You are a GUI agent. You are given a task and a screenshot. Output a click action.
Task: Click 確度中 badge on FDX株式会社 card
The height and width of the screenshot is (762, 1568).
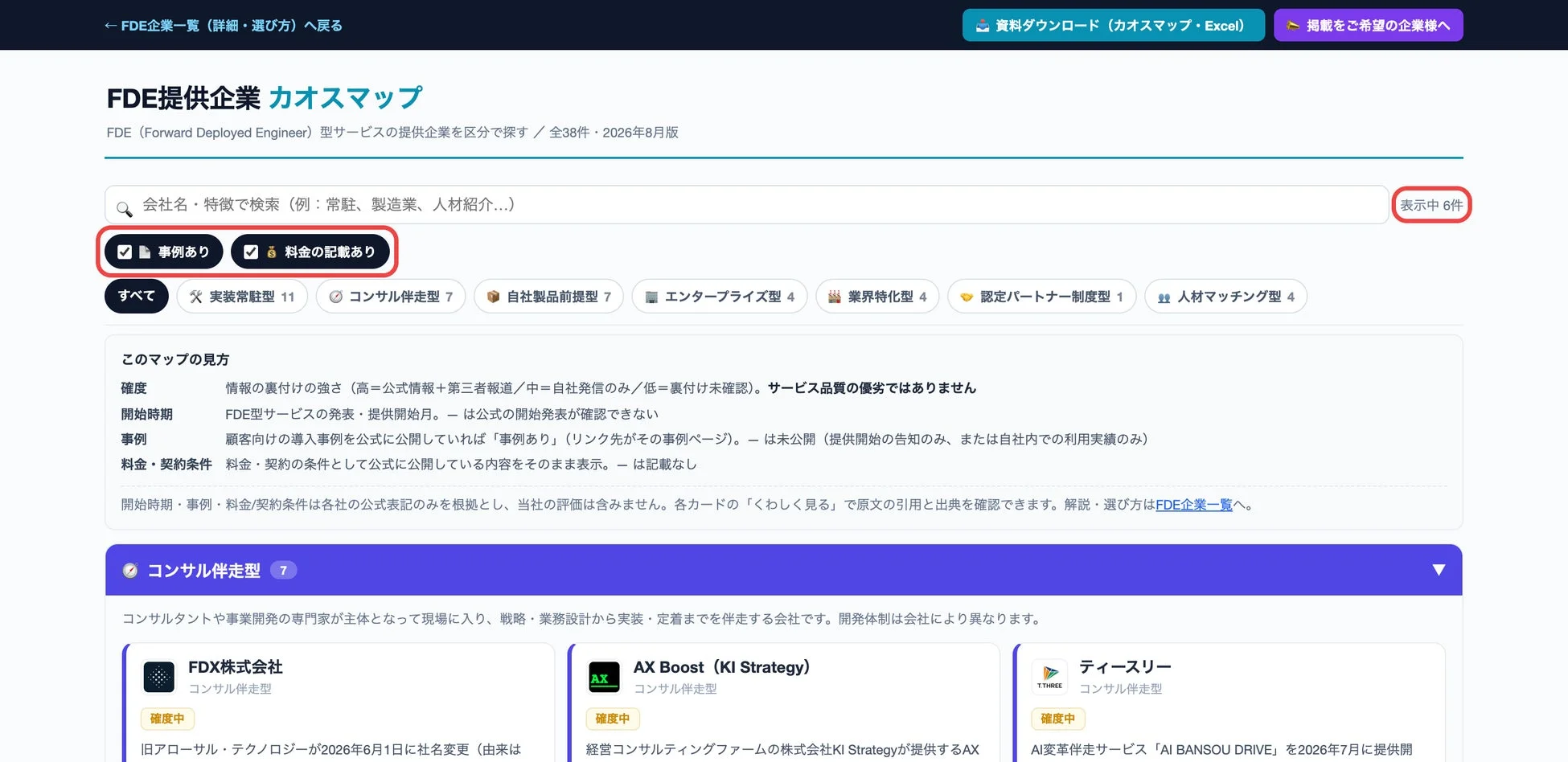[x=167, y=719]
